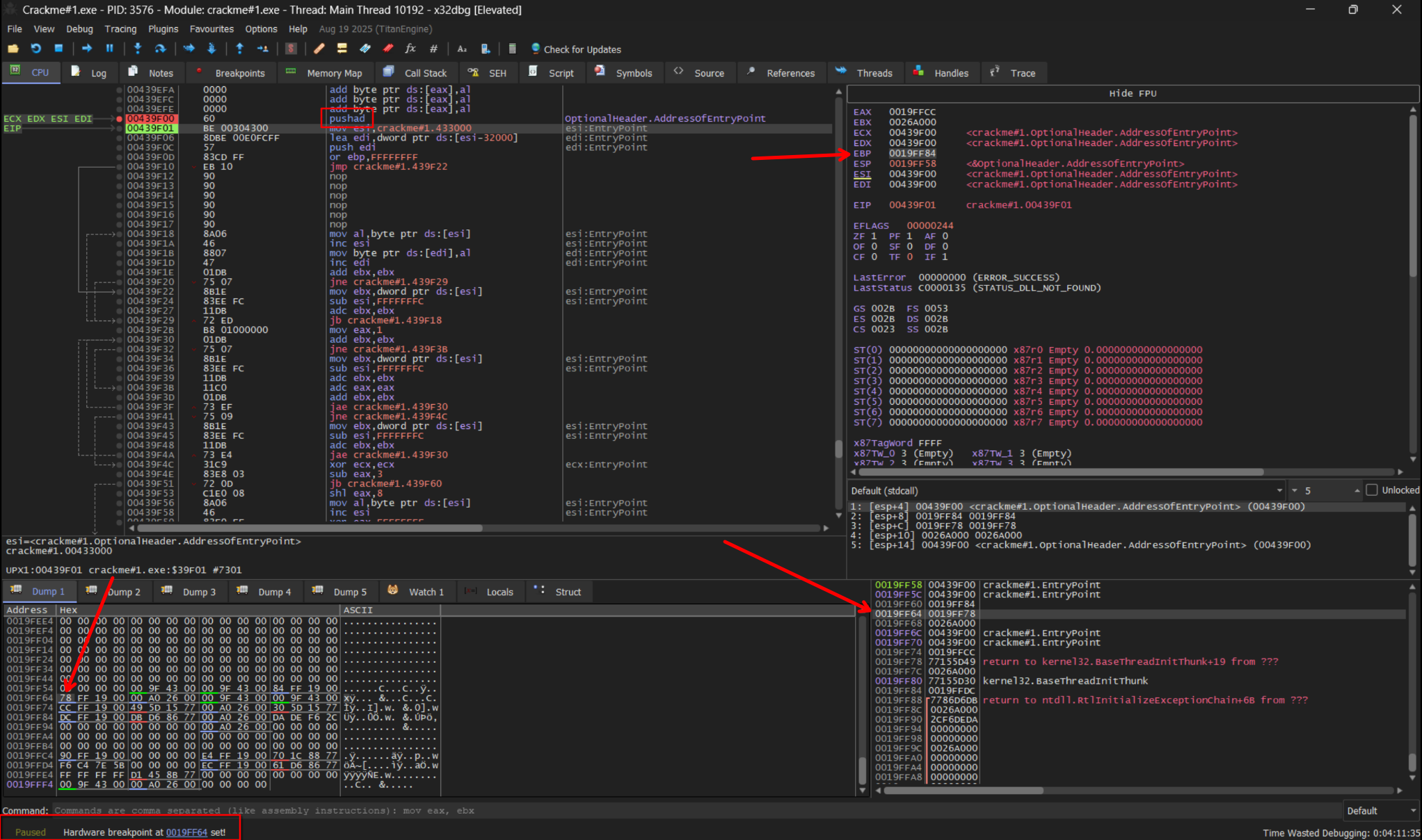
Task: Click the Open file toolbar icon
Action: tap(13, 49)
